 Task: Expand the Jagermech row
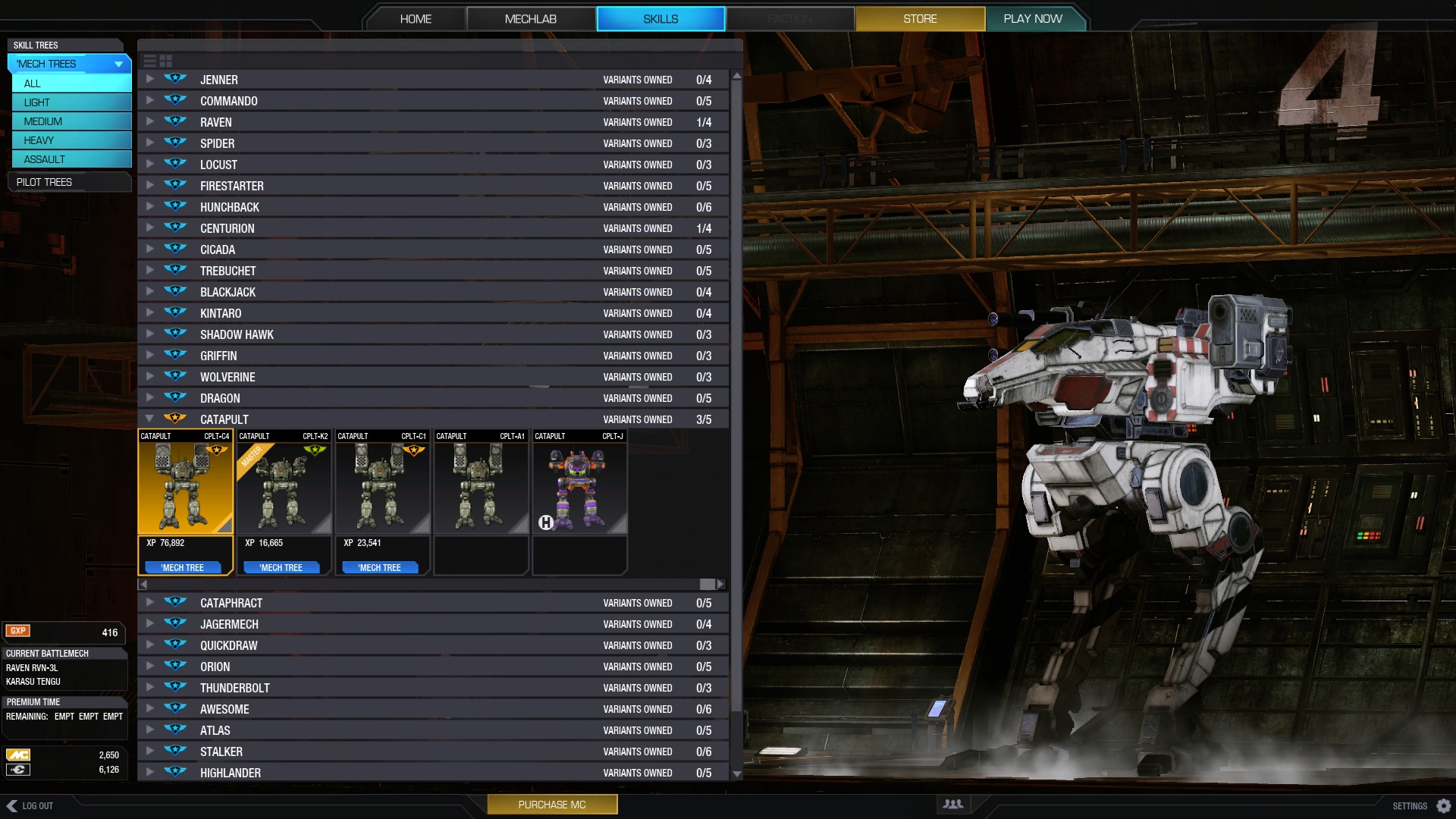pos(149,623)
